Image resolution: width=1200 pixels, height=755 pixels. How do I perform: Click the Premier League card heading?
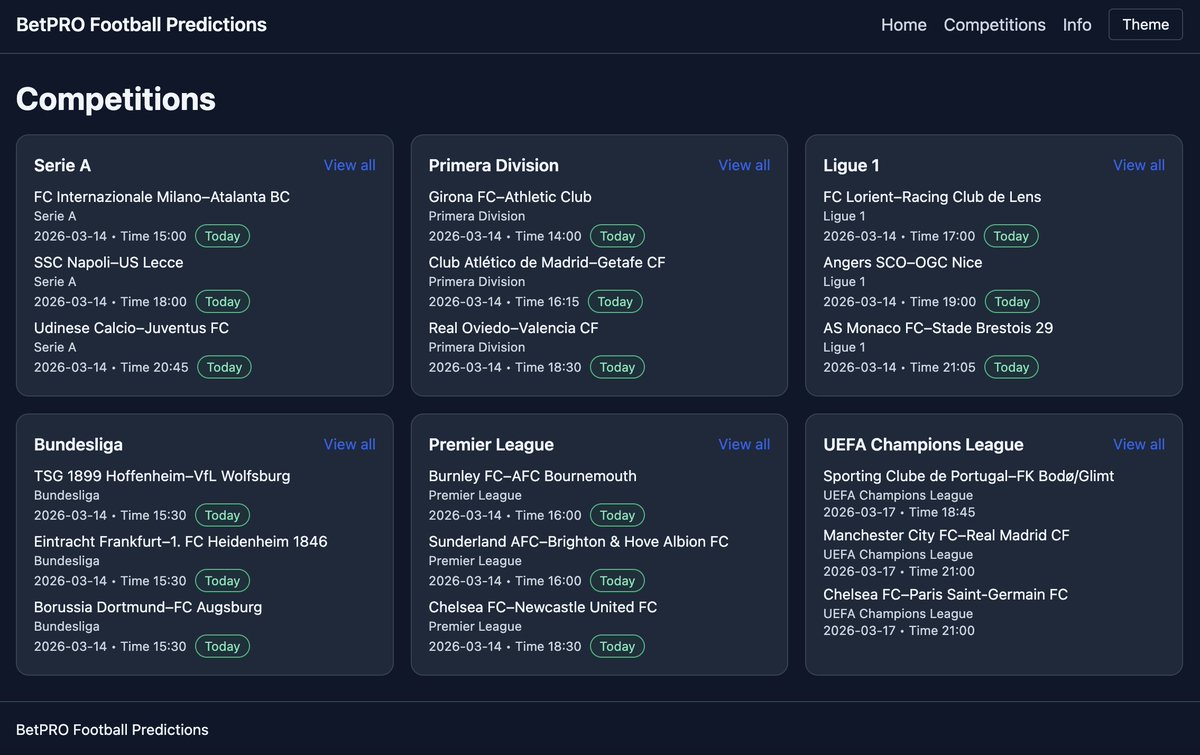click(x=491, y=444)
